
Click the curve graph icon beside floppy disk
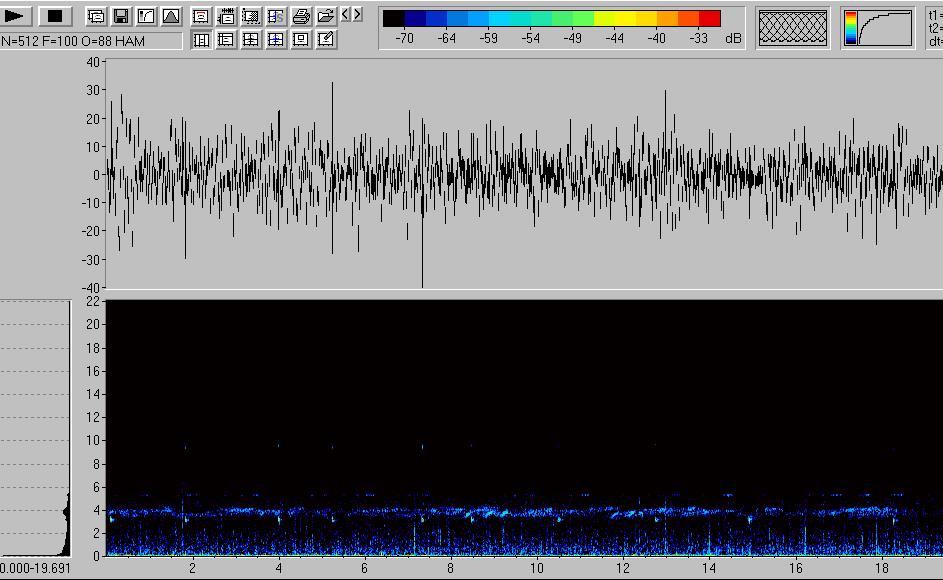tap(146, 16)
